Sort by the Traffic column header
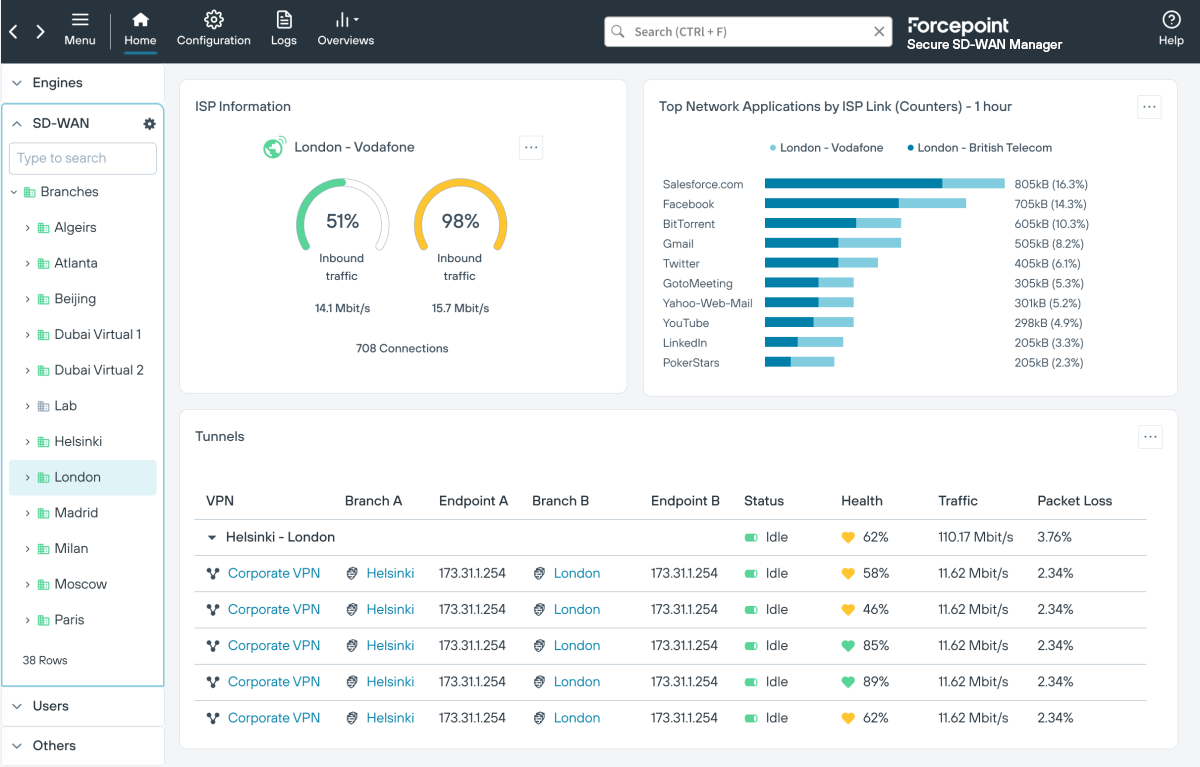The image size is (1200, 767). tap(958, 501)
